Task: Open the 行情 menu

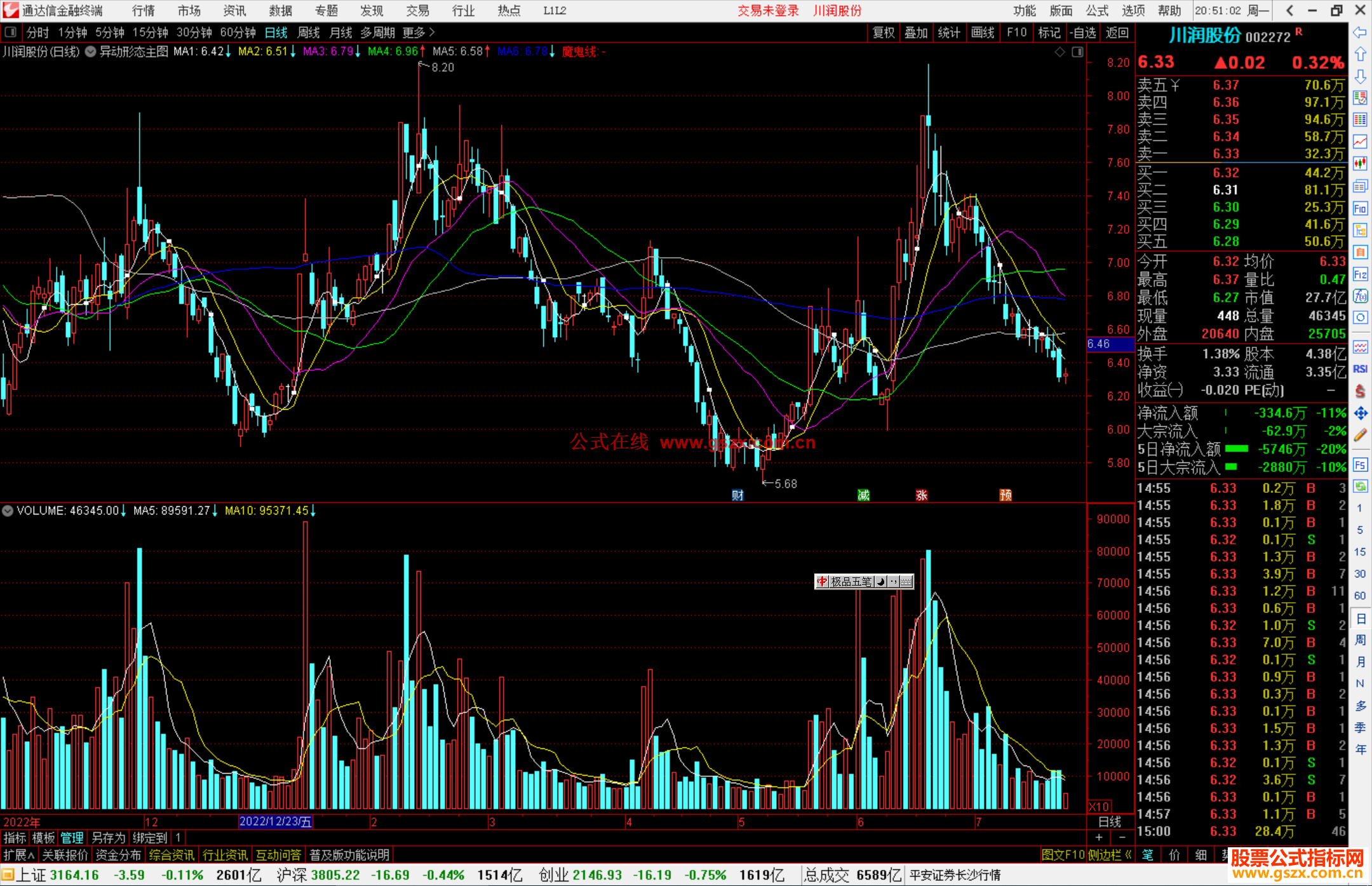Action: 143,11
